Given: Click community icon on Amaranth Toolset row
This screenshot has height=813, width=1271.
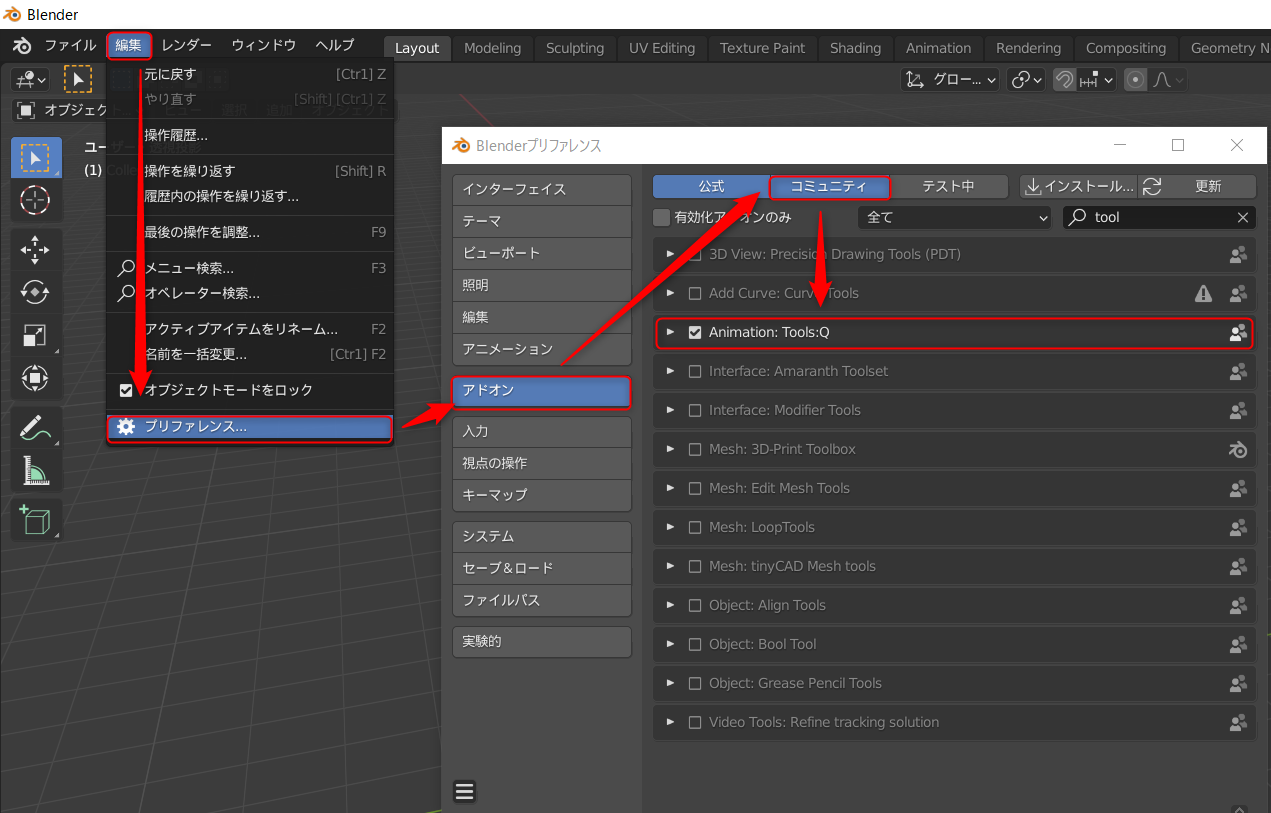Looking at the screenshot, I should click(1238, 371).
